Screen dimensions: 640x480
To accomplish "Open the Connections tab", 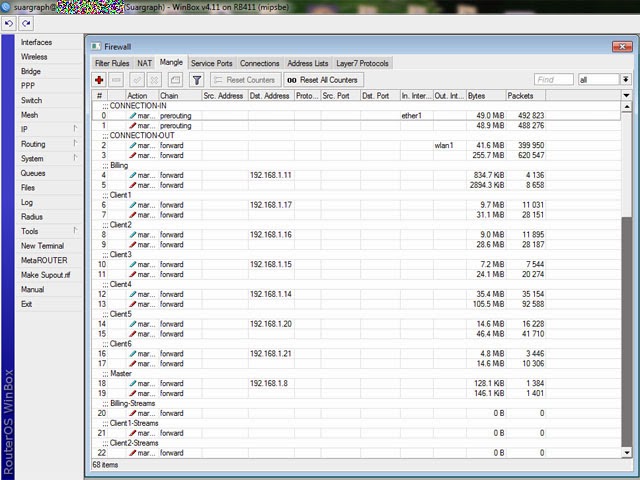I will click(260, 63).
